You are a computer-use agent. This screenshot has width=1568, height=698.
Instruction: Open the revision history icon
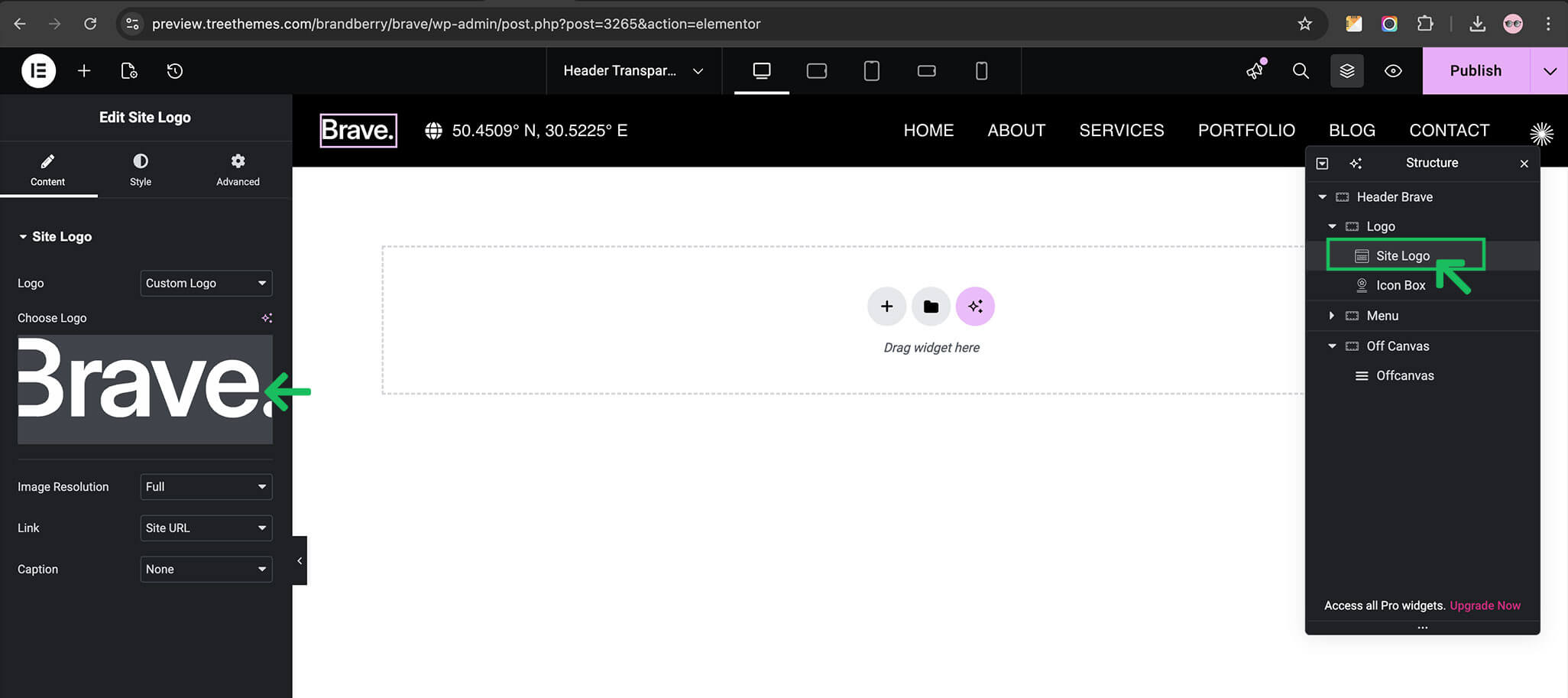175,71
